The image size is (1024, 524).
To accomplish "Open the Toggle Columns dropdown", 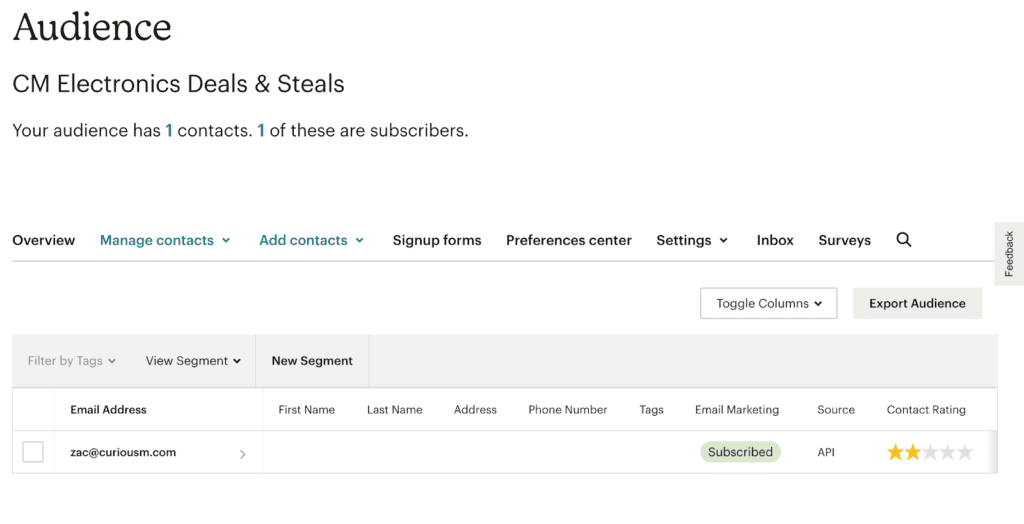I will [768, 303].
